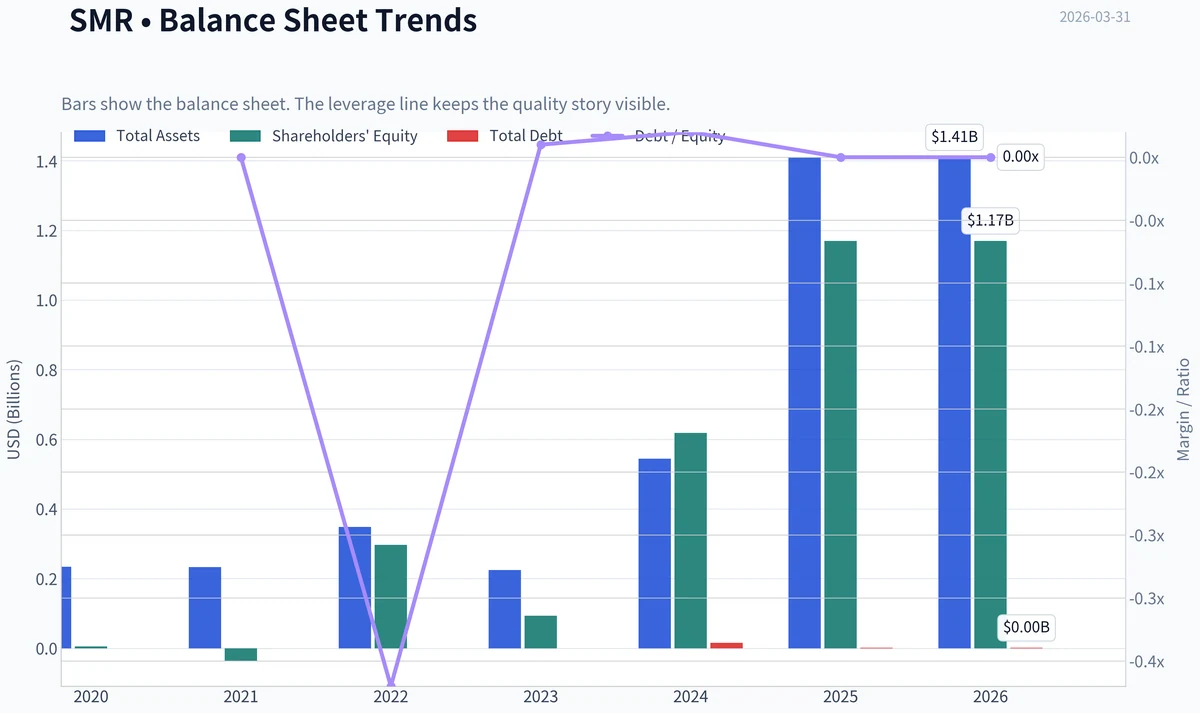Click the 2025 Total Assets blue bar
Image resolution: width=1200 pixels, height=713 pixels.
(804, 403)
